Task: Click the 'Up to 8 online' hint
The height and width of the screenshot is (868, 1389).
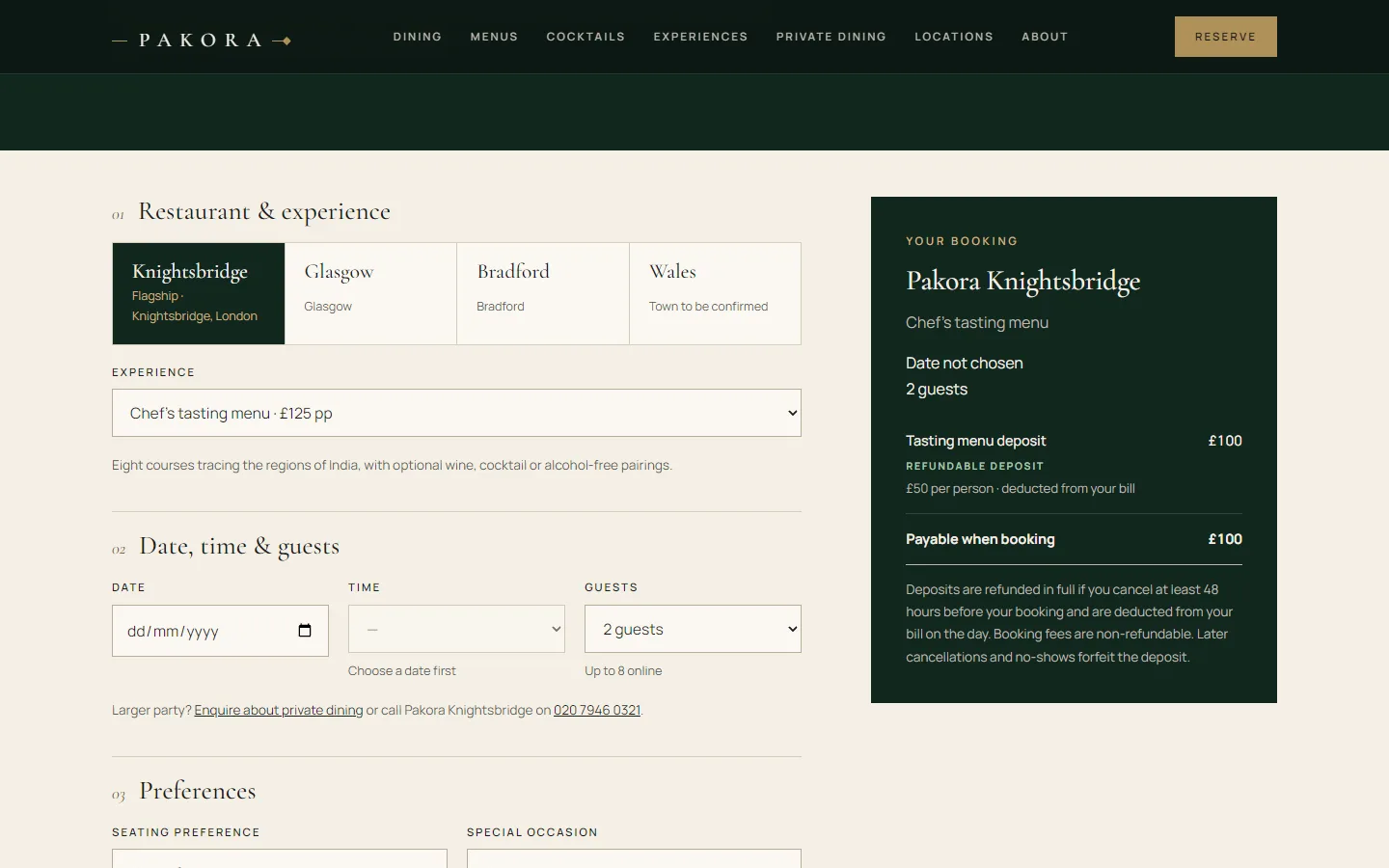Action: tap(623, 670)
